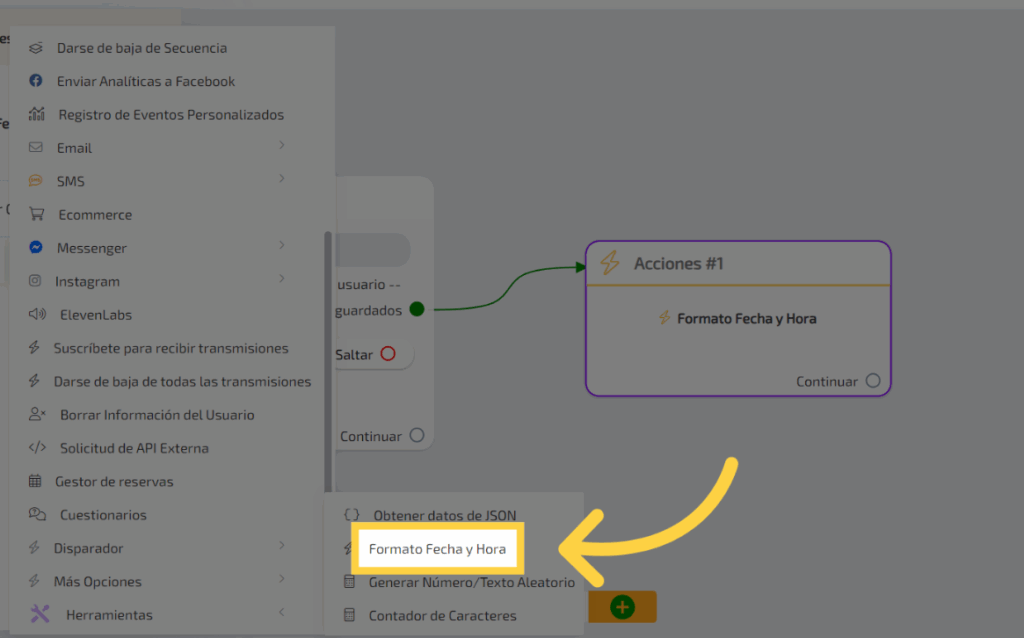Click the Herramientas wrench icon
Screen dimensions: 1024x638
[x=40, y=614]
